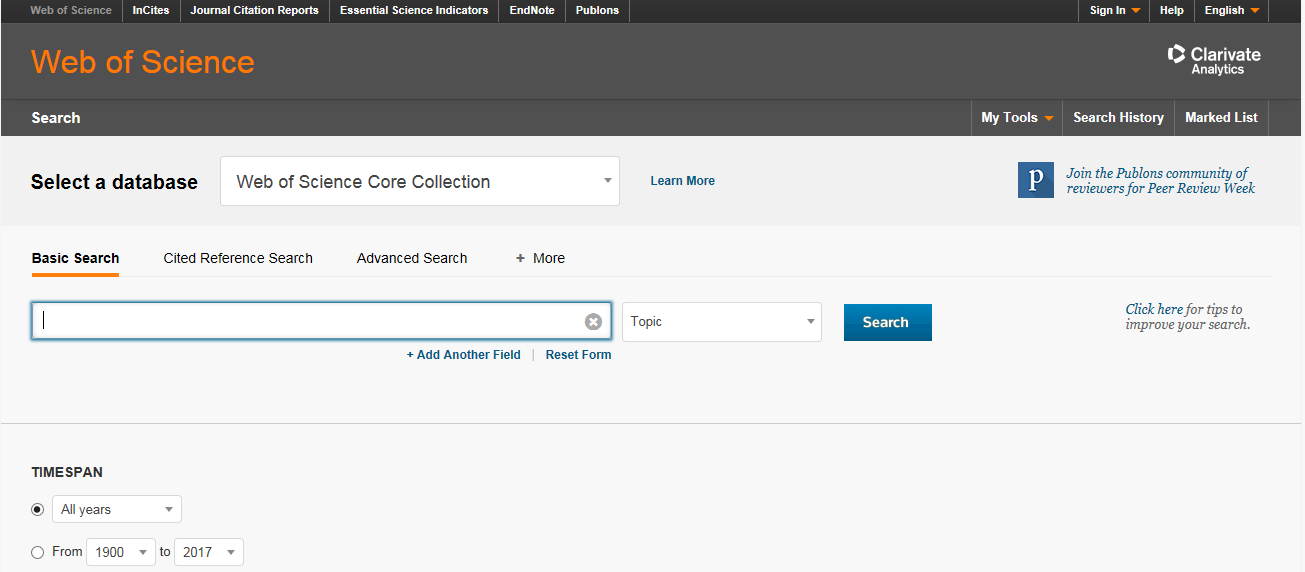Open the More search options tab
The height and width of the screenshot is (572, 1305).
click(540, 258)
